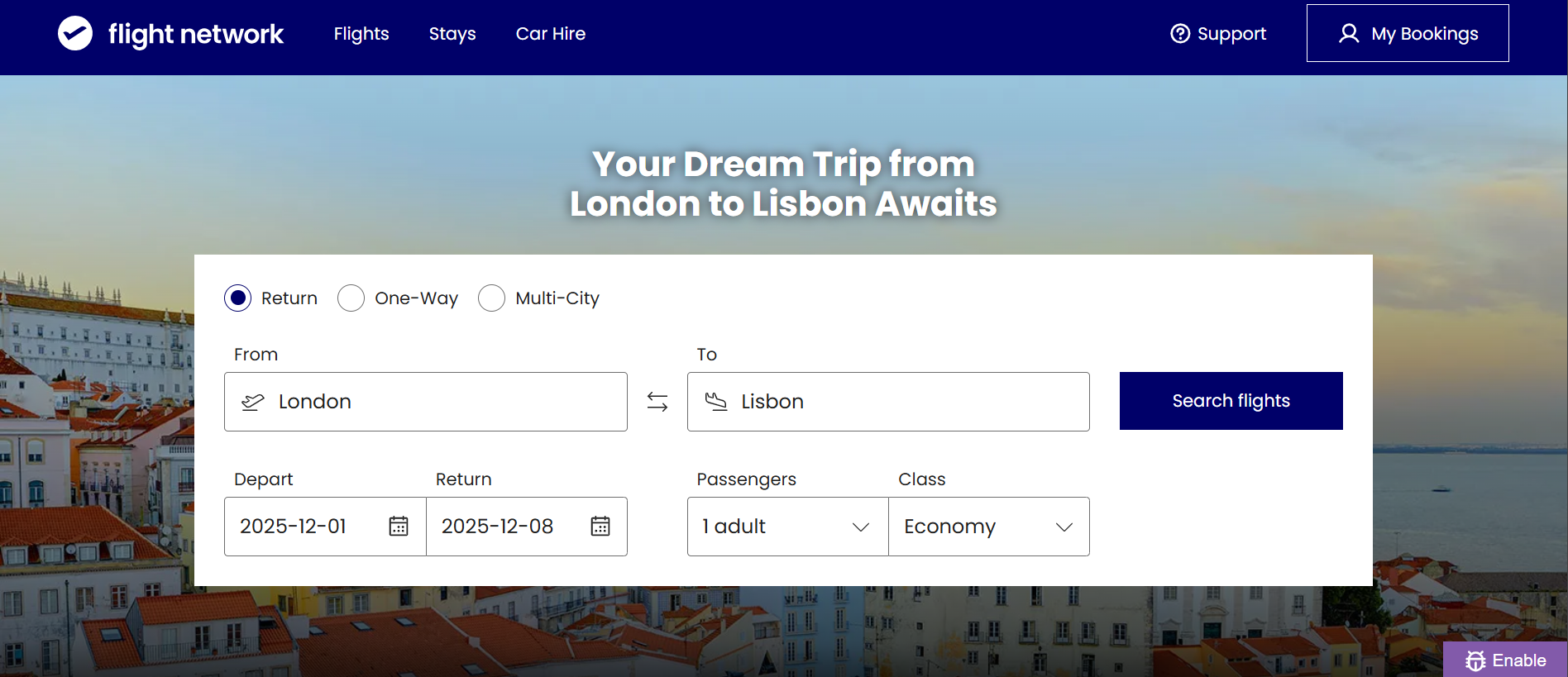The height and width of the screenshot is (677, 1568).
Task: Open the Depart date calendar icon
Action: point(399,526)
